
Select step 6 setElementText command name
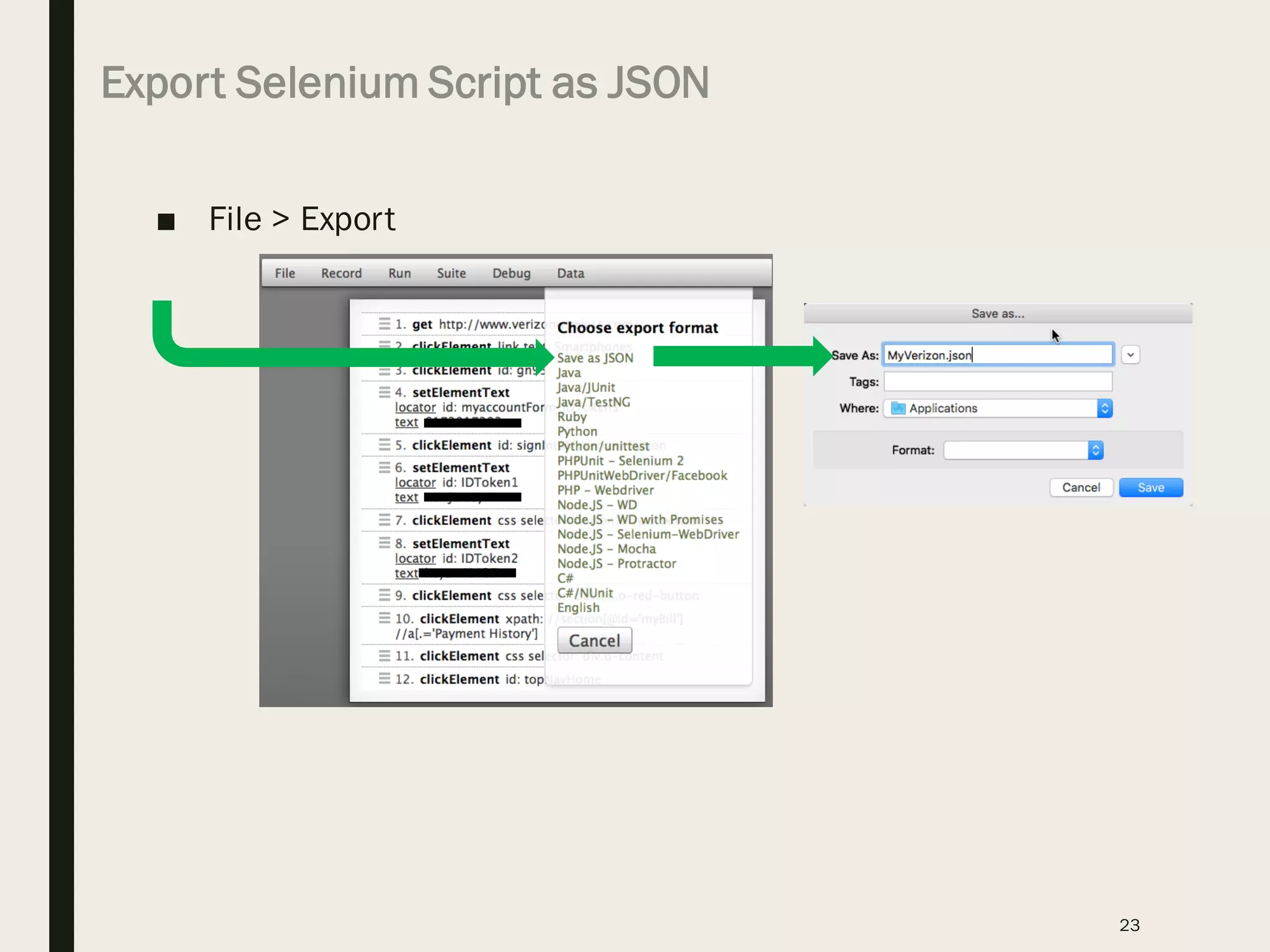pos(461,467)
